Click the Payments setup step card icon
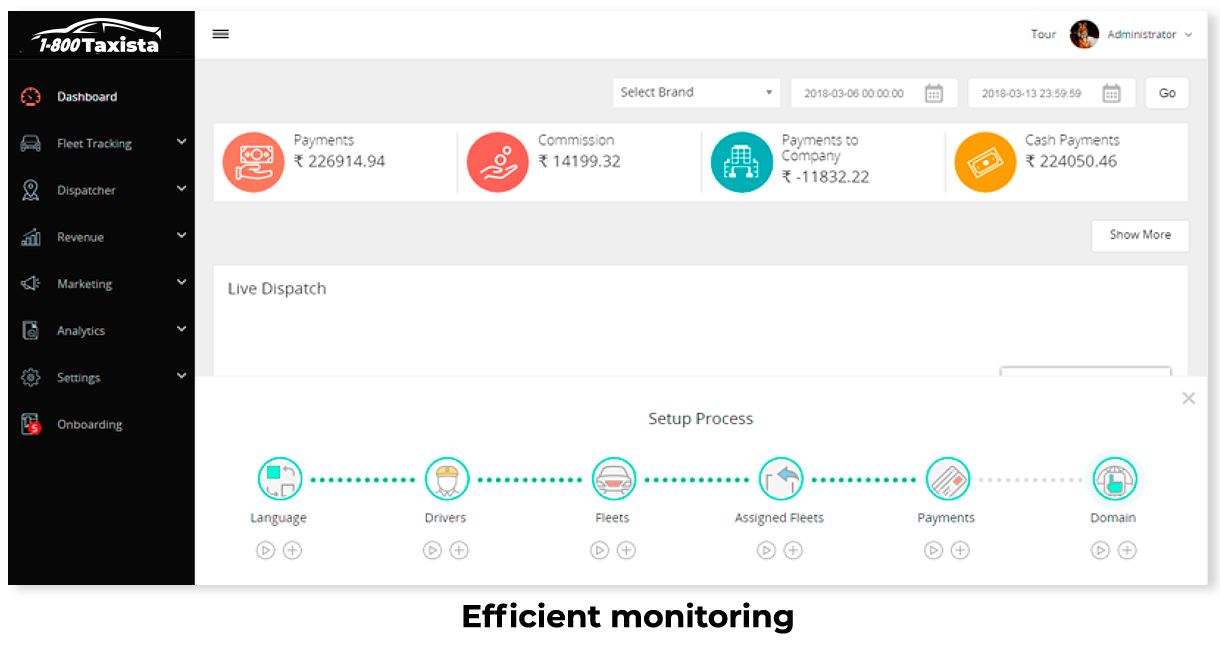1220x657 pixels. click(947, 479)
